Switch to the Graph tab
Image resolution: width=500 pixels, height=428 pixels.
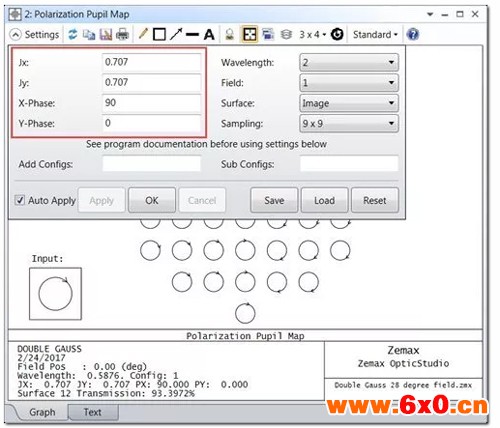click(42, 412)
